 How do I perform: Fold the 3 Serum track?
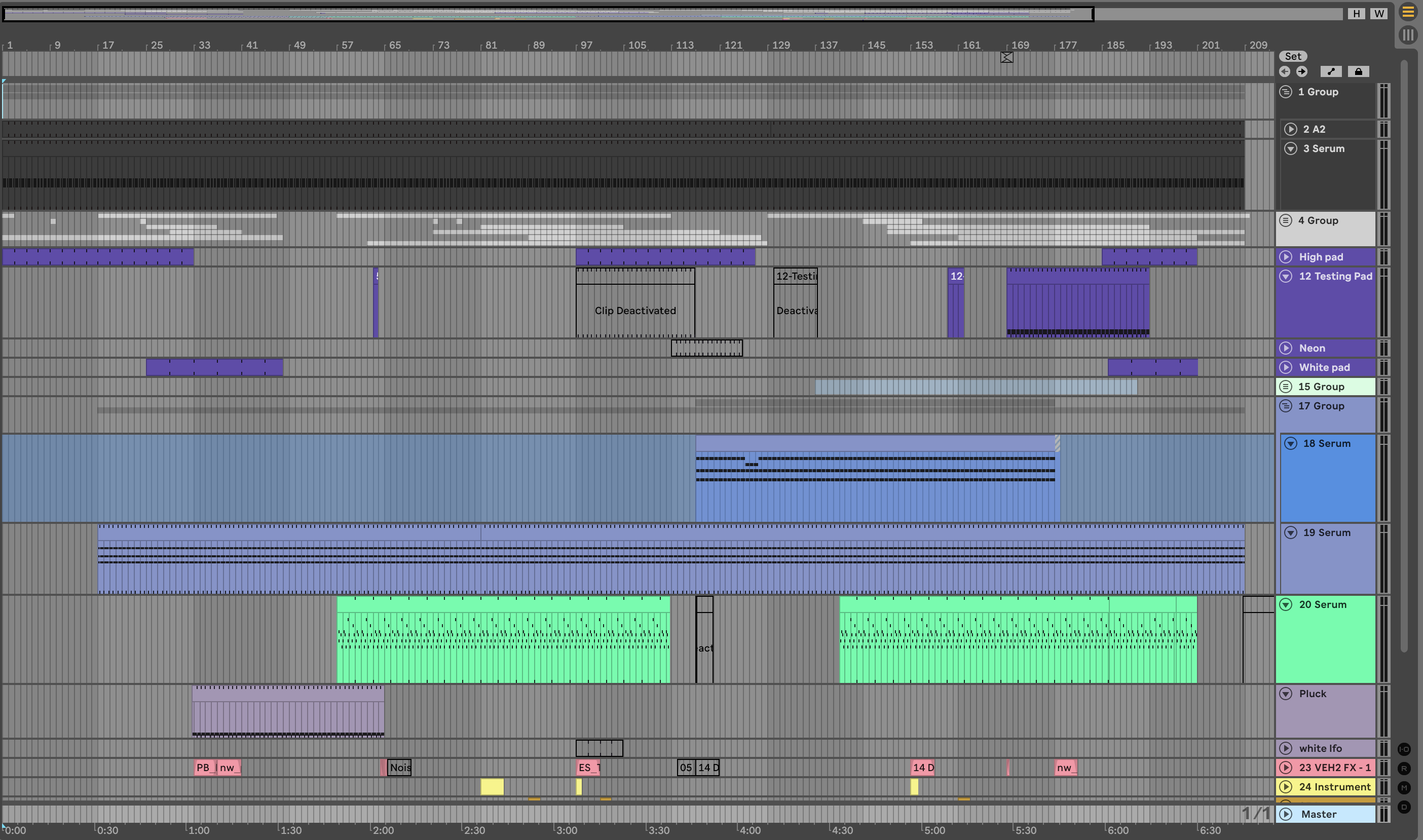[1291, 148]
